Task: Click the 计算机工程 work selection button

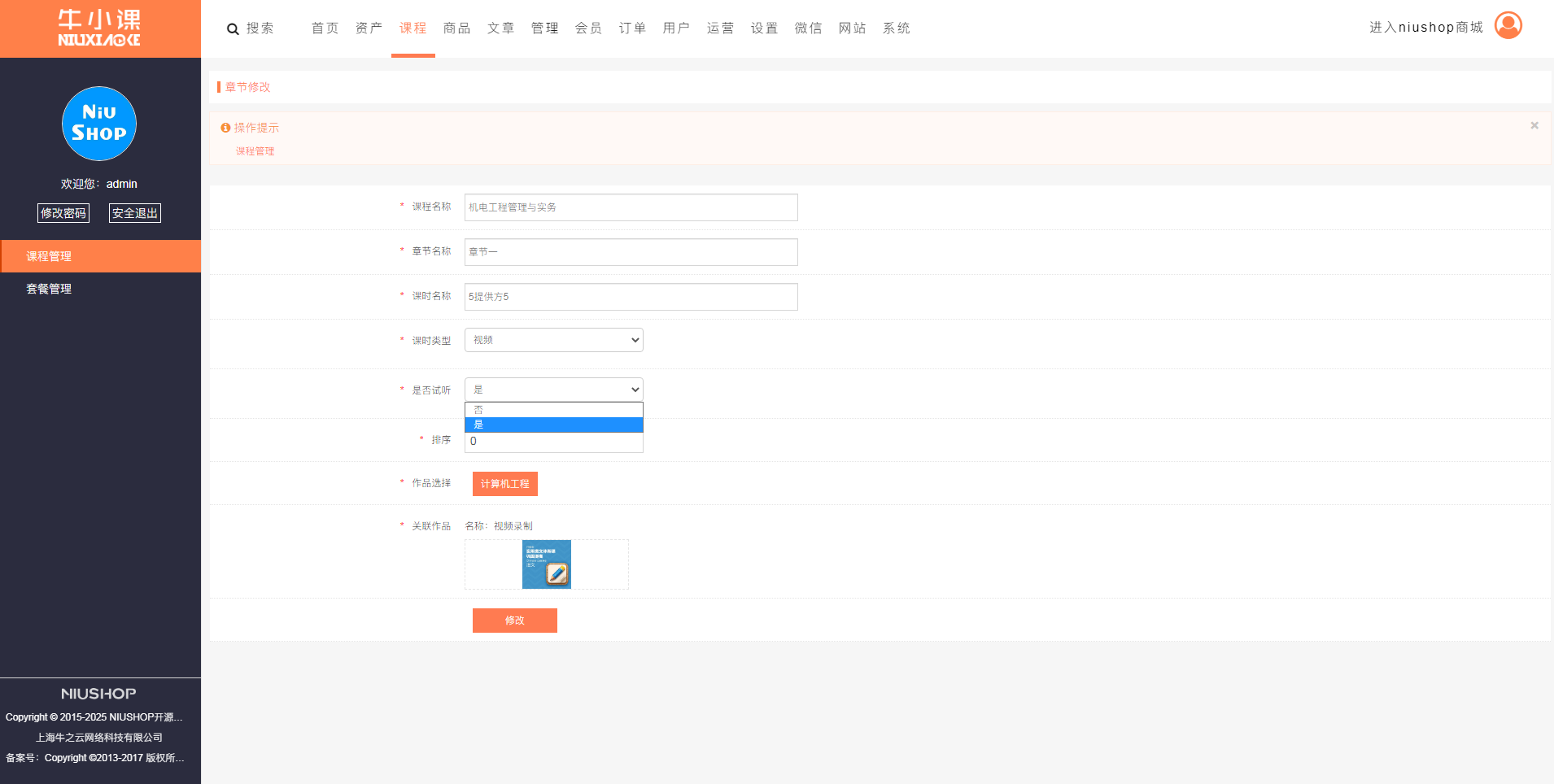Action: pyautogui.click(x=504, y=484)
